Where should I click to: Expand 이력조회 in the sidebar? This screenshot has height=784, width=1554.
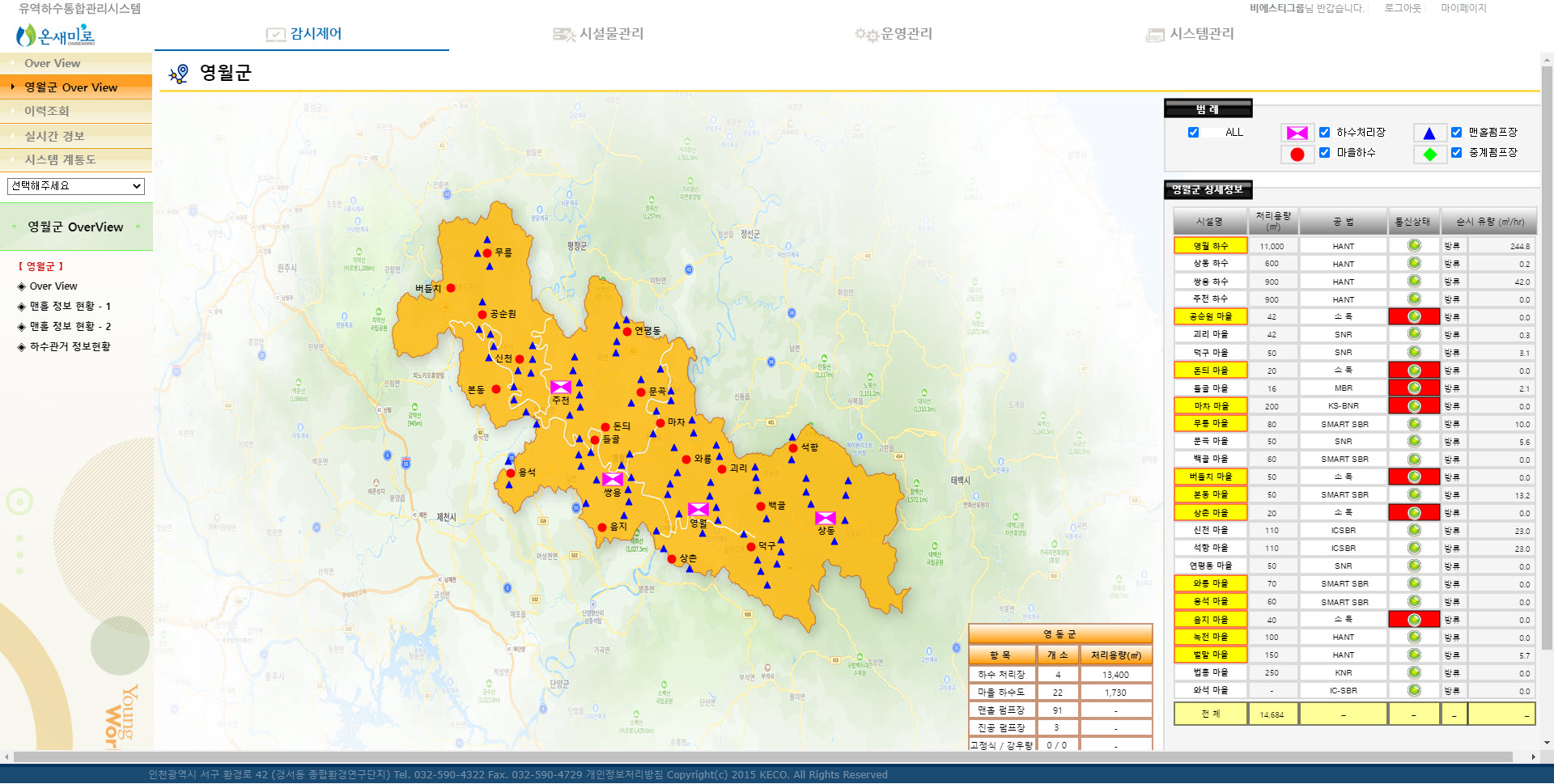point(76,111)
